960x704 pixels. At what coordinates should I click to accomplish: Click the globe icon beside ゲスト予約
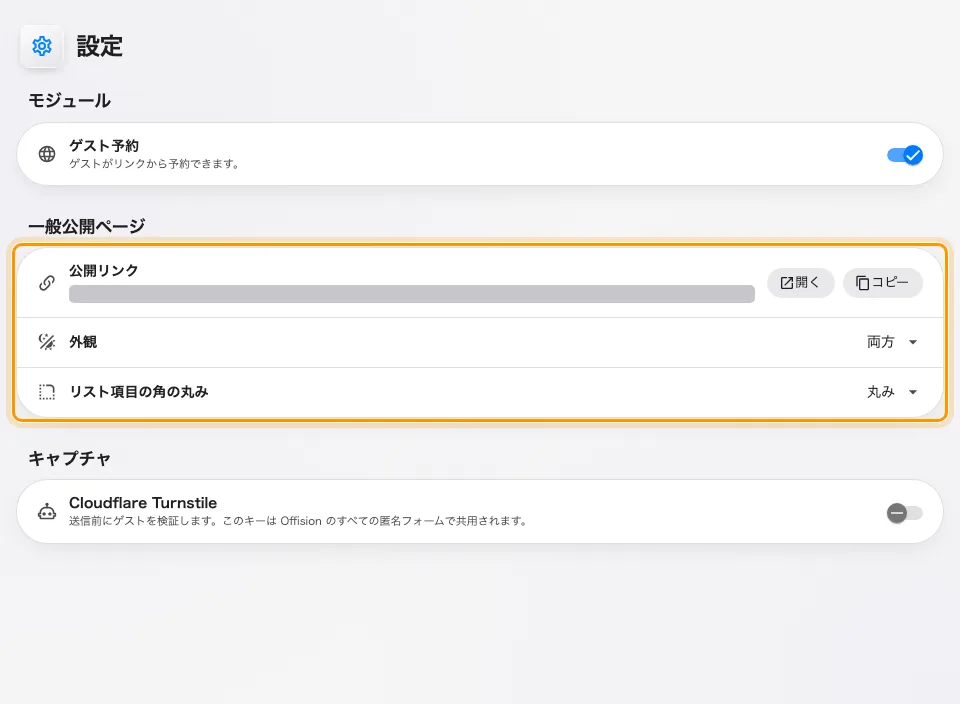47,154
